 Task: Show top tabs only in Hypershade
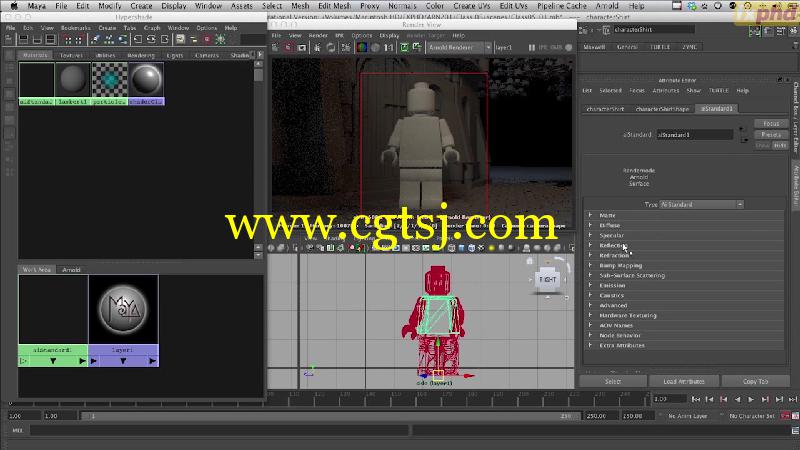(x=23, y=39)
